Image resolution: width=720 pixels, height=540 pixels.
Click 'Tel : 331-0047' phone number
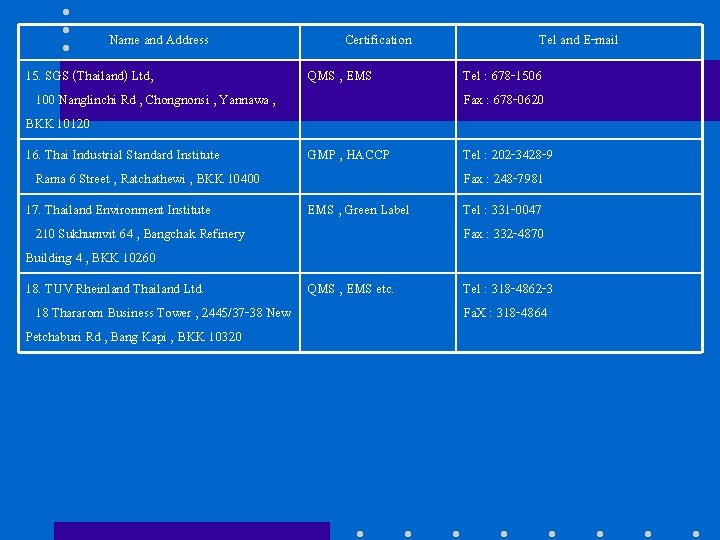point(502,210)
